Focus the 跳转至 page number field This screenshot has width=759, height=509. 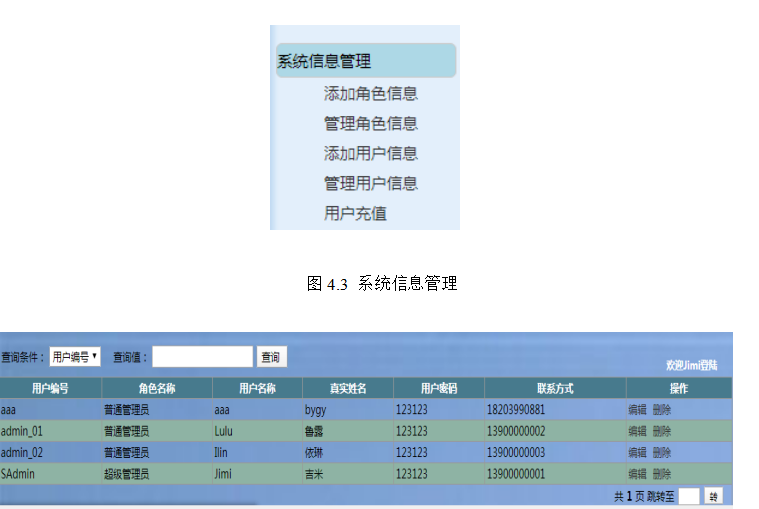point(689,496)
